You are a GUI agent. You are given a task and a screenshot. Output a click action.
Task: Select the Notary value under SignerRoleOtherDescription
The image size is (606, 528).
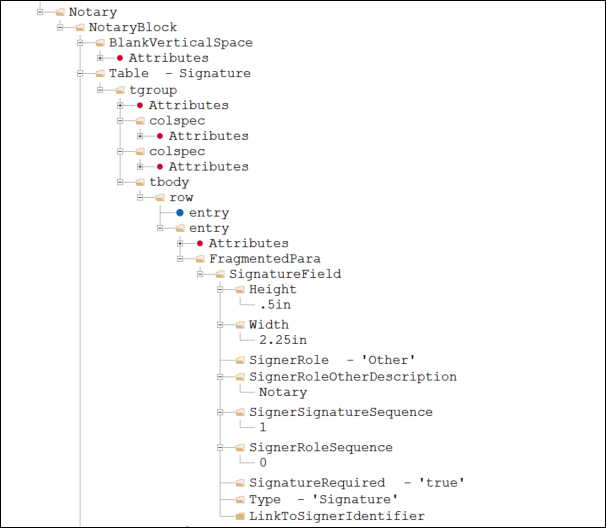283,392
